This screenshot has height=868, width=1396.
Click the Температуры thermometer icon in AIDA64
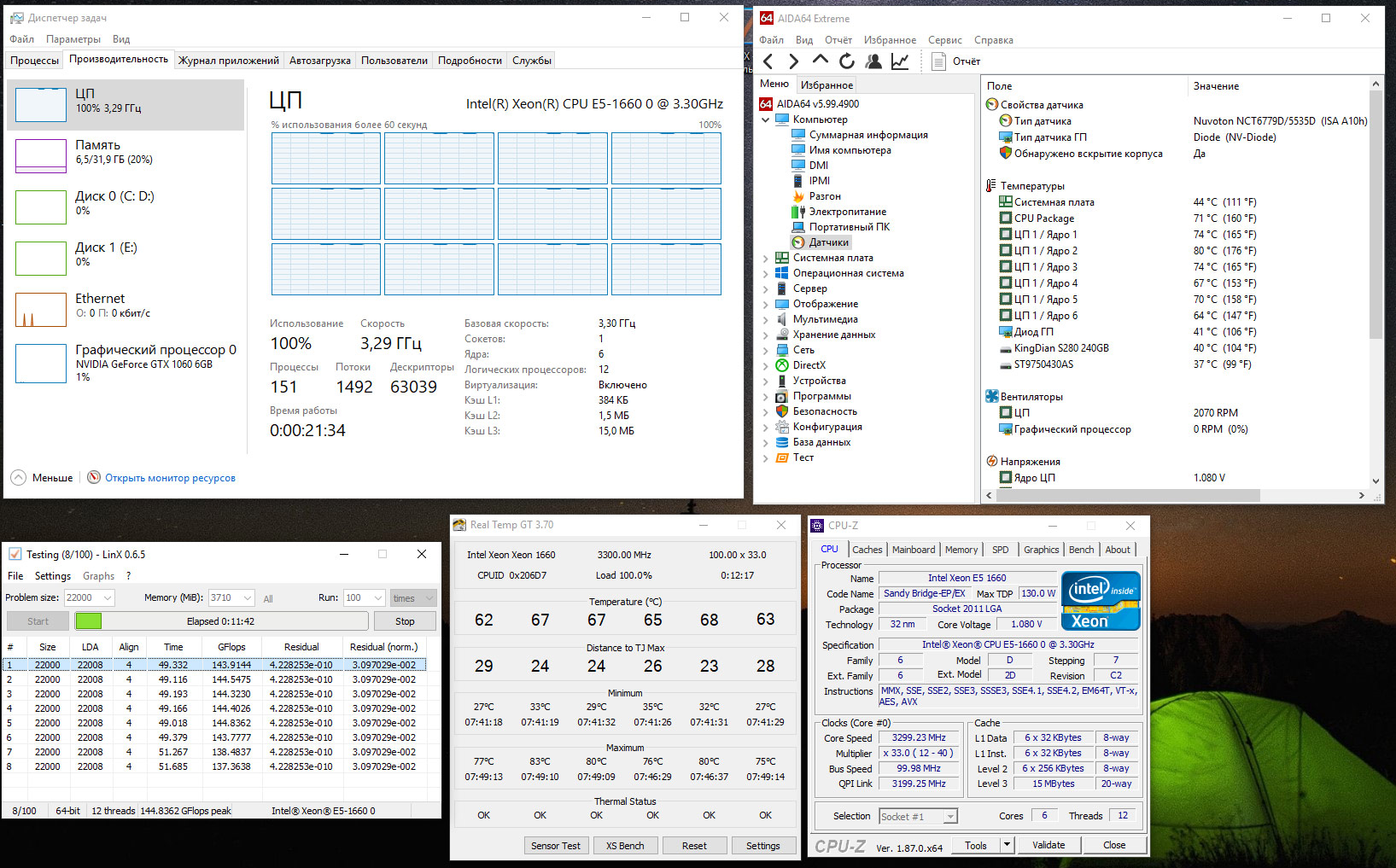pos(991,186)
